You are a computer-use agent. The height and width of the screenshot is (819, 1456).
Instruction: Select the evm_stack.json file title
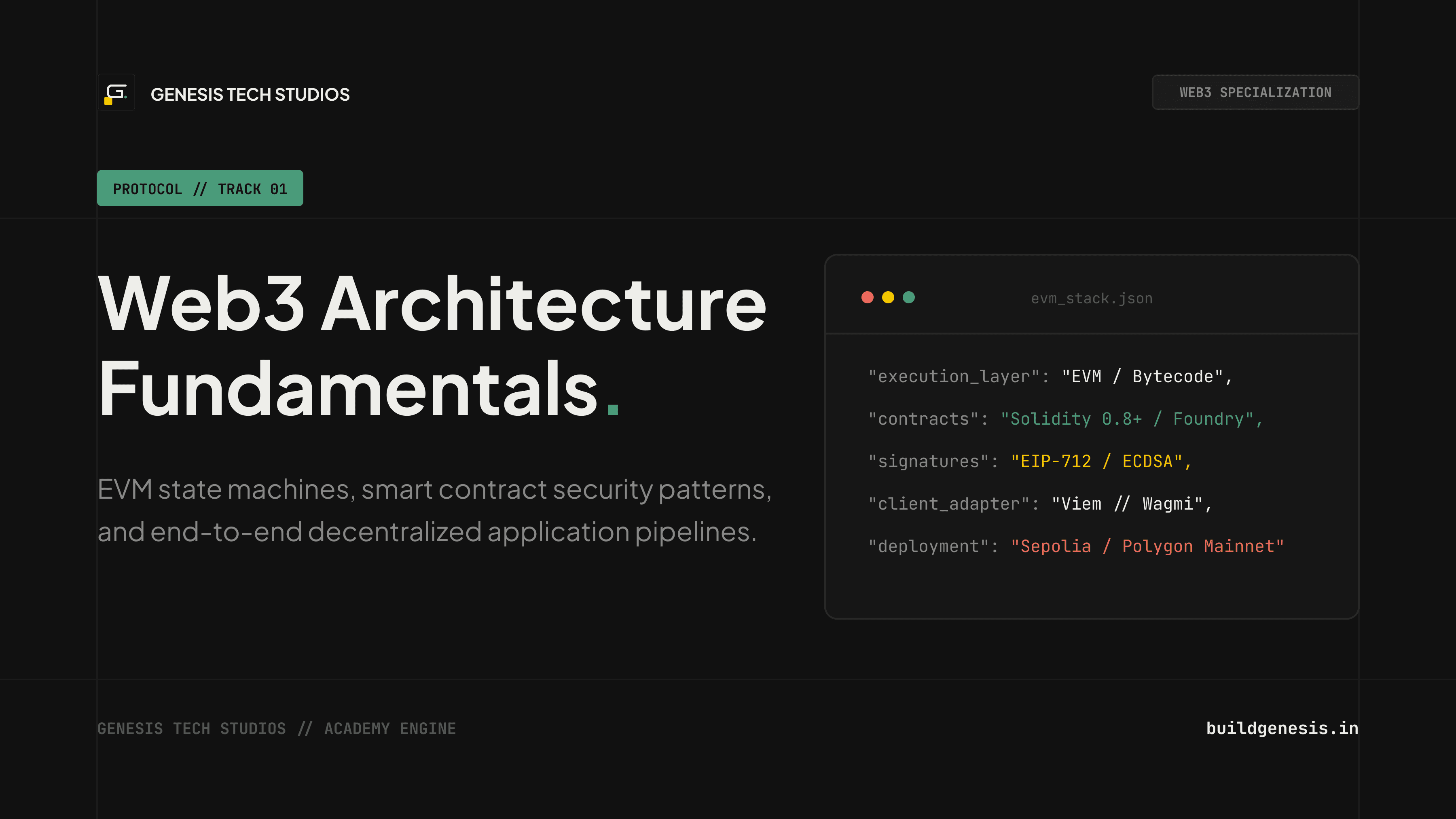point(1092,298)
